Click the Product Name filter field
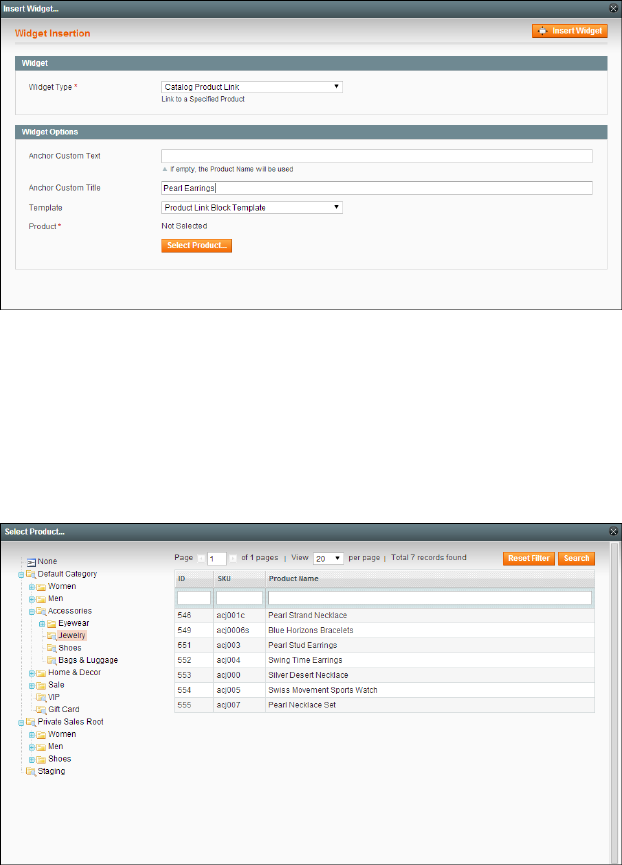The width and height of the screenshot is (622, 865). click(430, 597)
